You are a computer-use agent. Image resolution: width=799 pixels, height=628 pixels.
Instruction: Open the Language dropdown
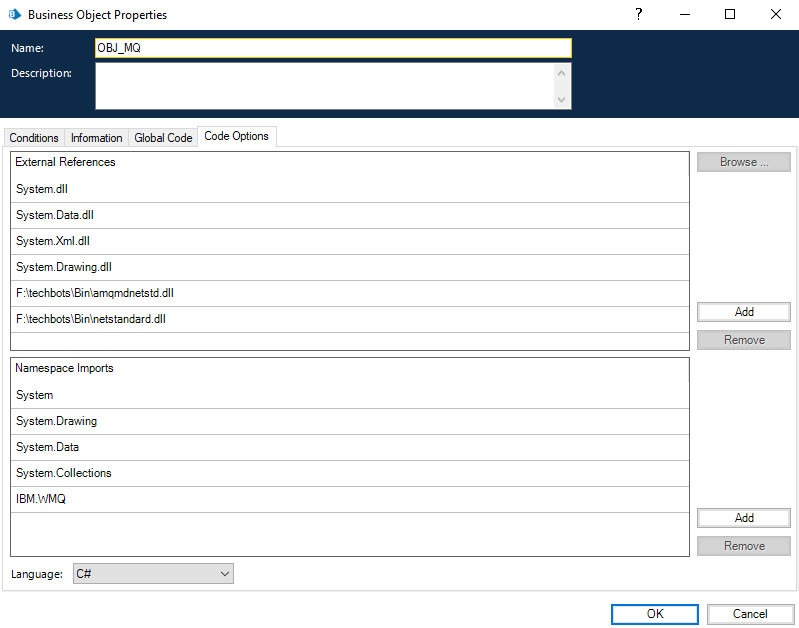(x=153, y=574)
